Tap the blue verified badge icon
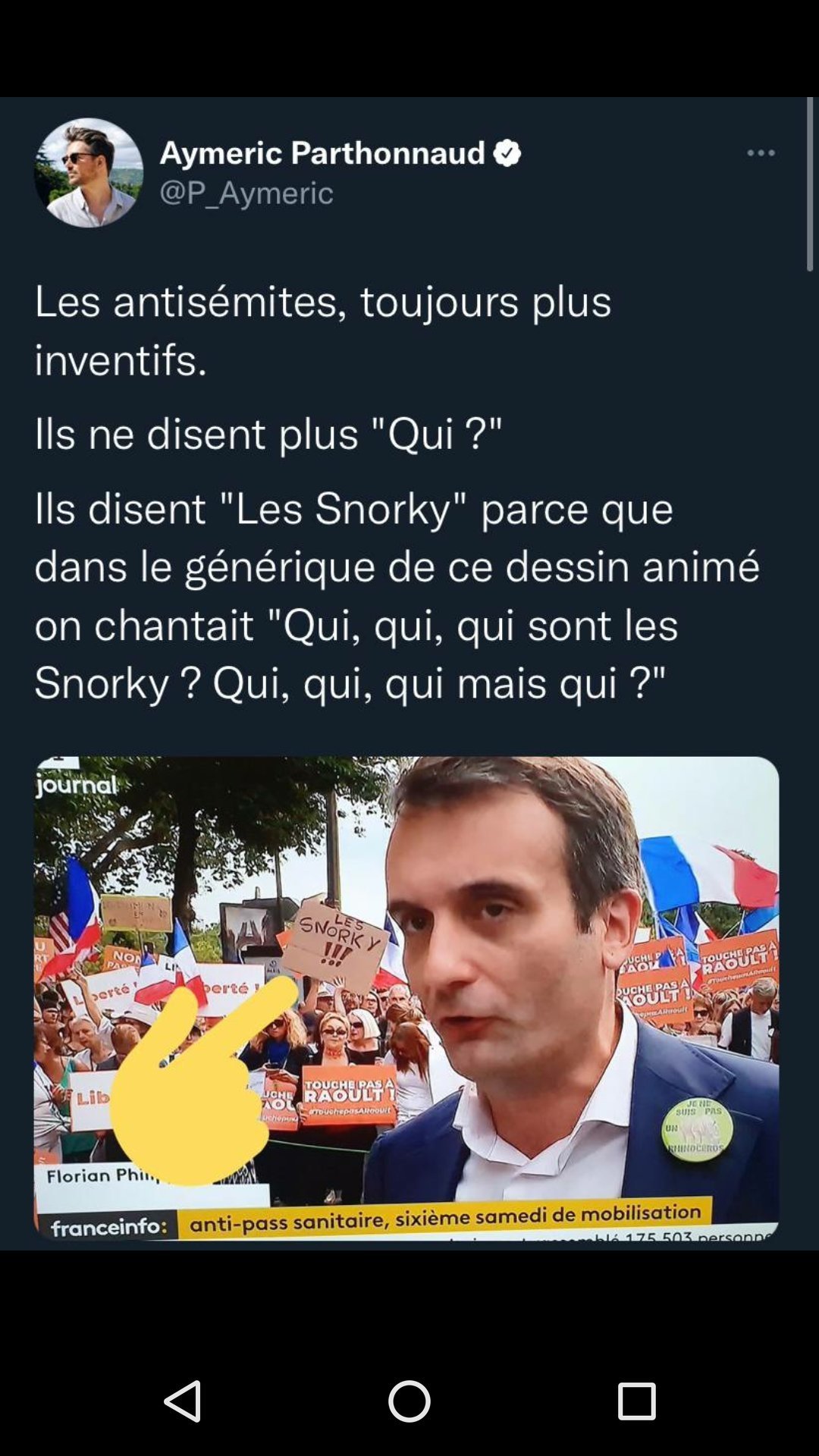The width and height of the screenshot is (819, 1456). [507, 153]
